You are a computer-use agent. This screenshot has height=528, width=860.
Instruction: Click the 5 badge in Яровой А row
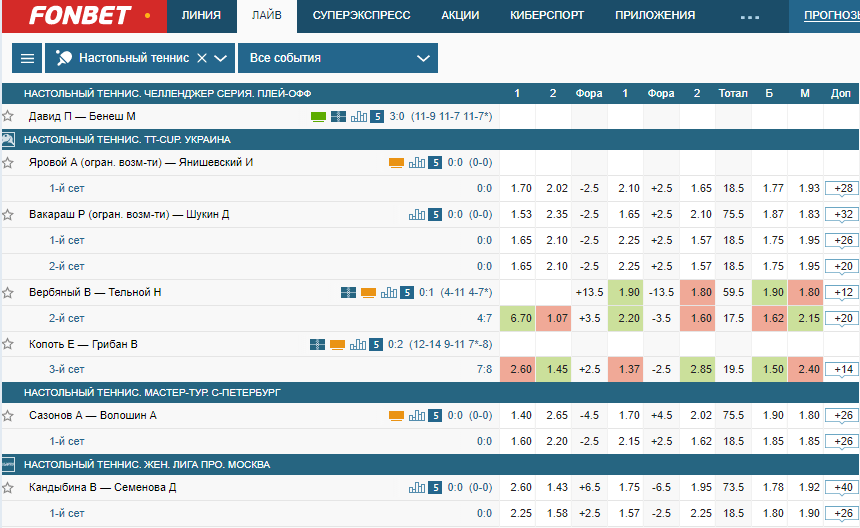(x=435, y=162)
